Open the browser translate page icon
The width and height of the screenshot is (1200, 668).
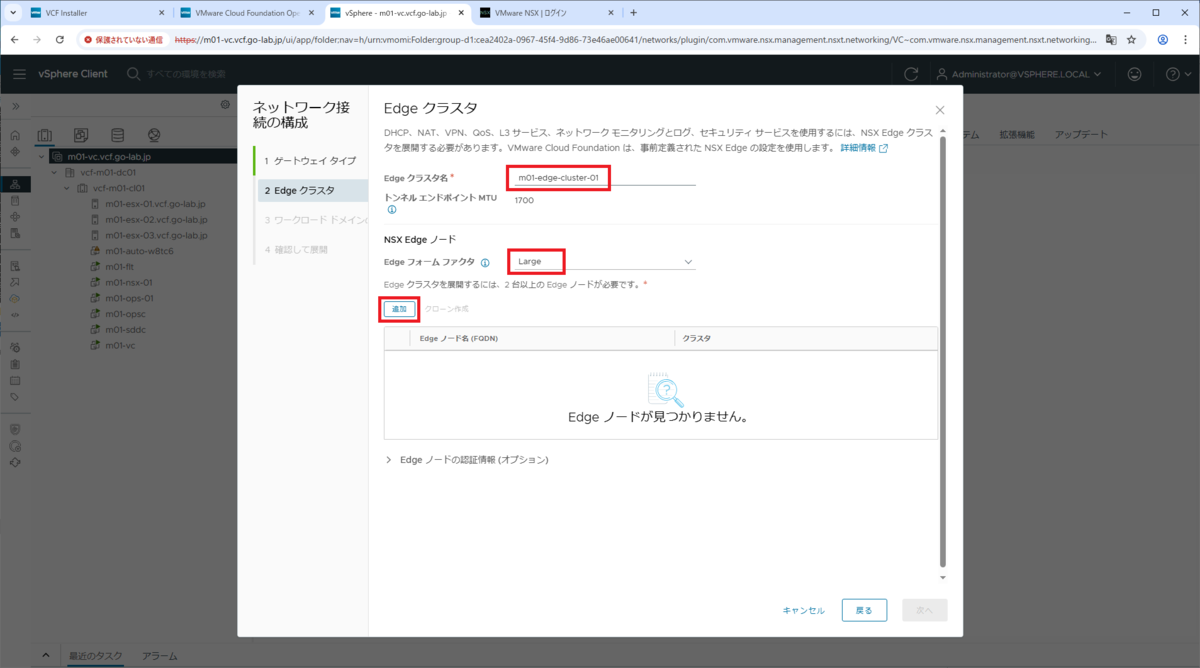(x=1109, y=40)
